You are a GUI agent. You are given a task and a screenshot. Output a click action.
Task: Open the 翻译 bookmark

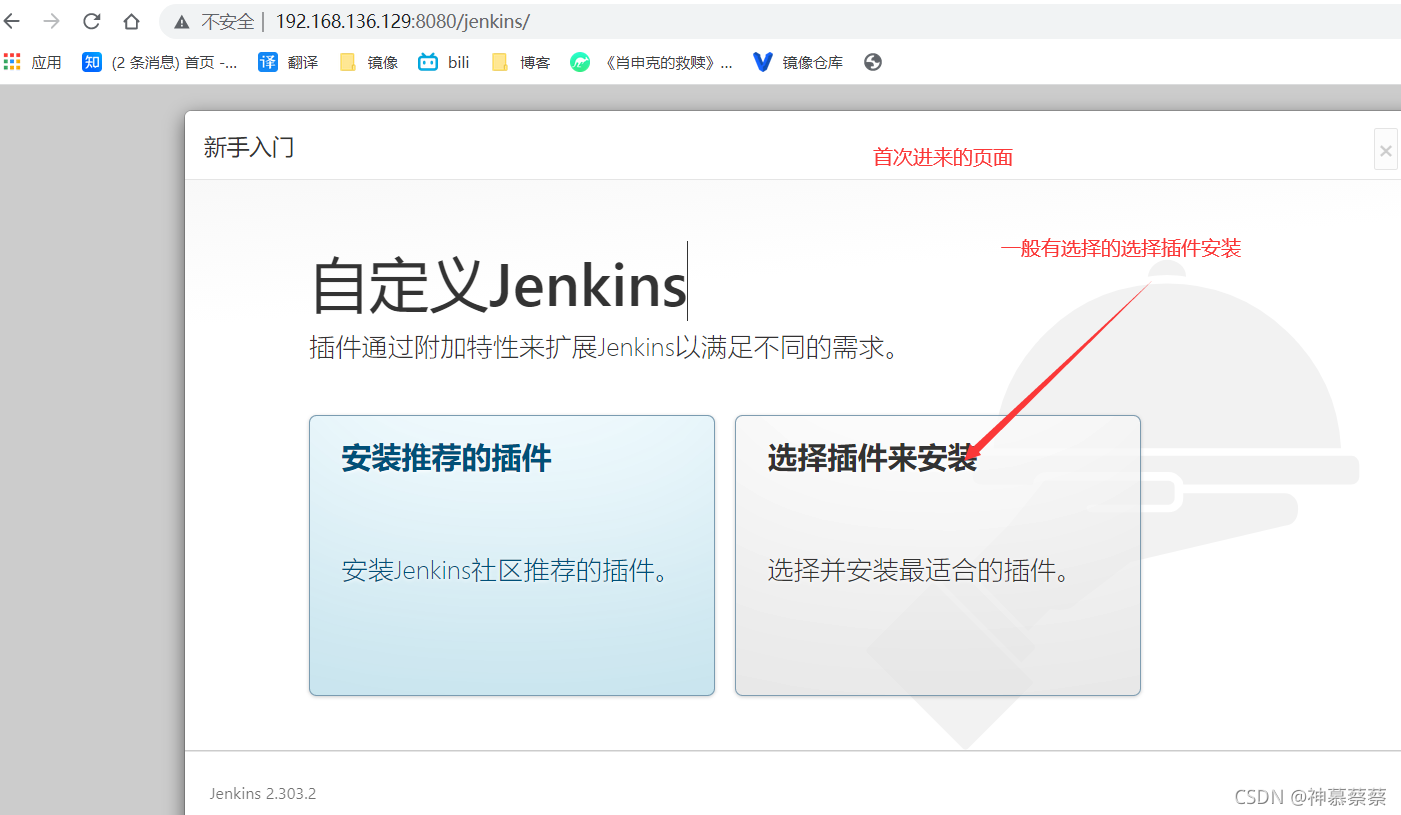click(288, 62)
